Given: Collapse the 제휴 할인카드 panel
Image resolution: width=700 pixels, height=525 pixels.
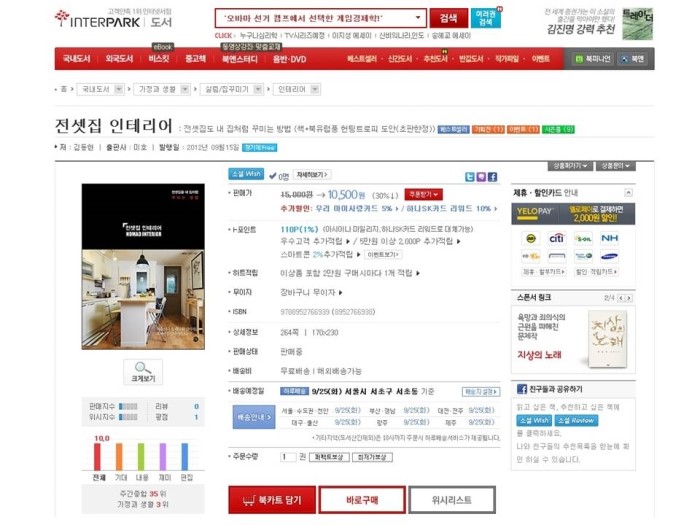Looking at the screenshot, I should pyautogui.click(x=628, y=192).
